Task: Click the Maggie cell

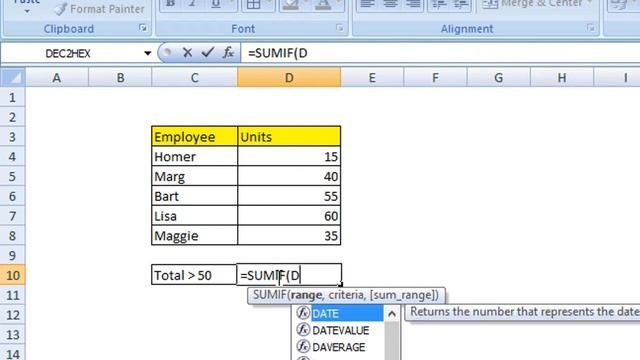Action: [194, 236]
